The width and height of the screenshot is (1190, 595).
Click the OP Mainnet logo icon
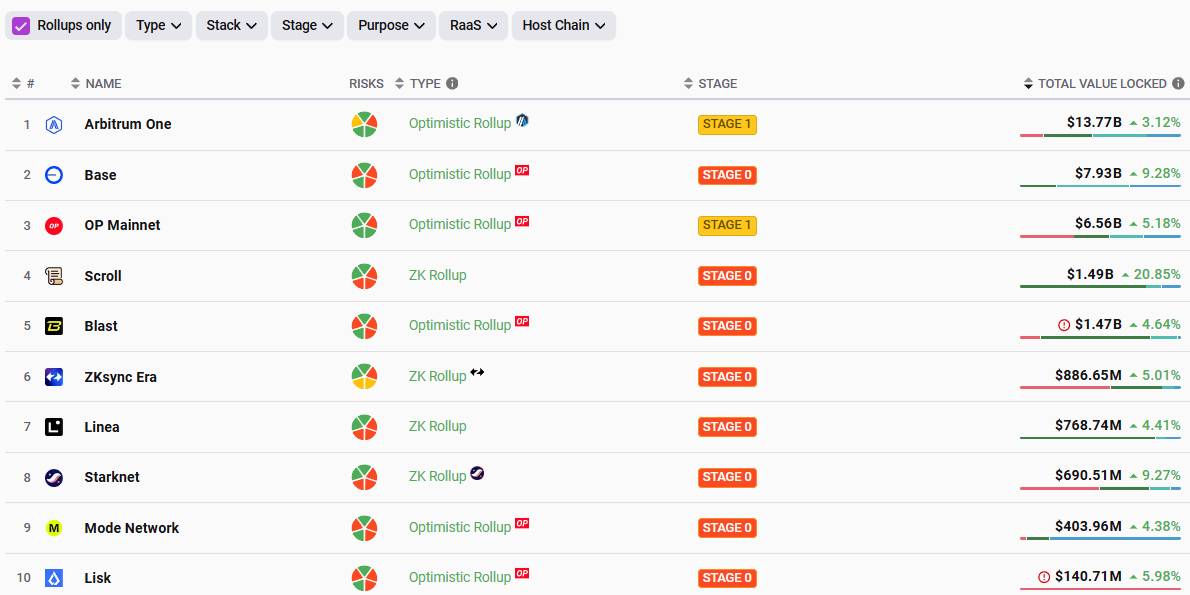coord(54,225)
